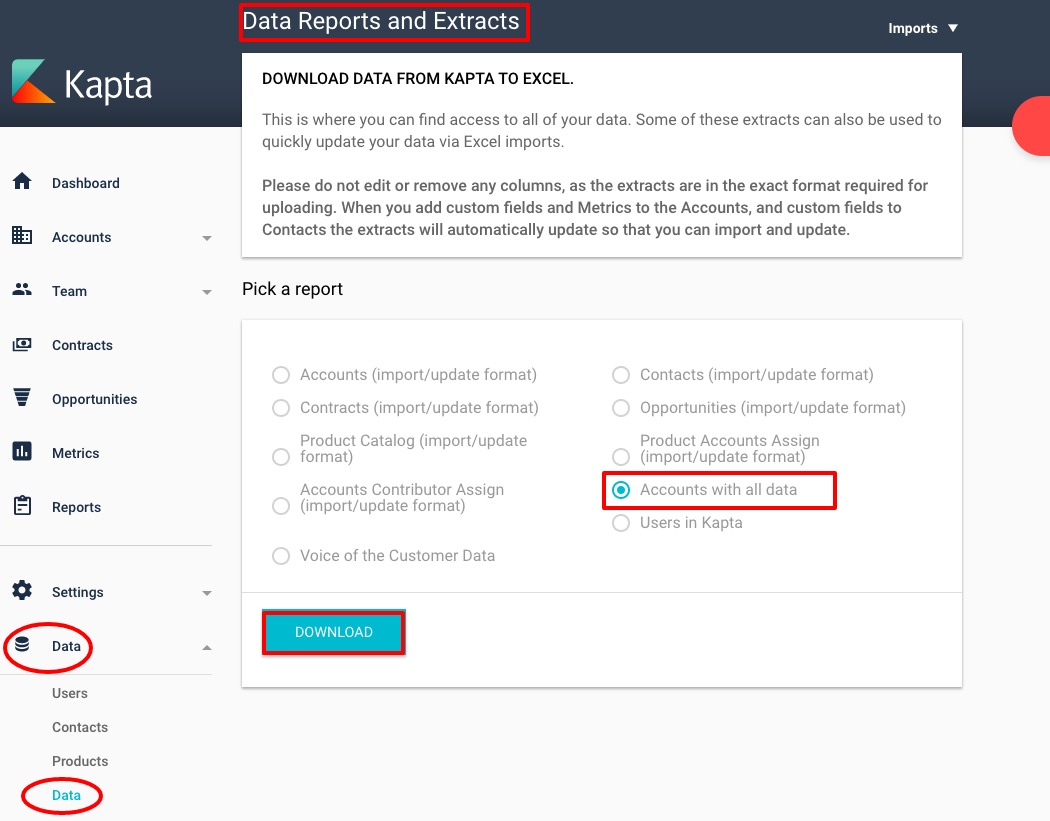Open the Accounts section
Screen dimensions: 1050x821
82,237
